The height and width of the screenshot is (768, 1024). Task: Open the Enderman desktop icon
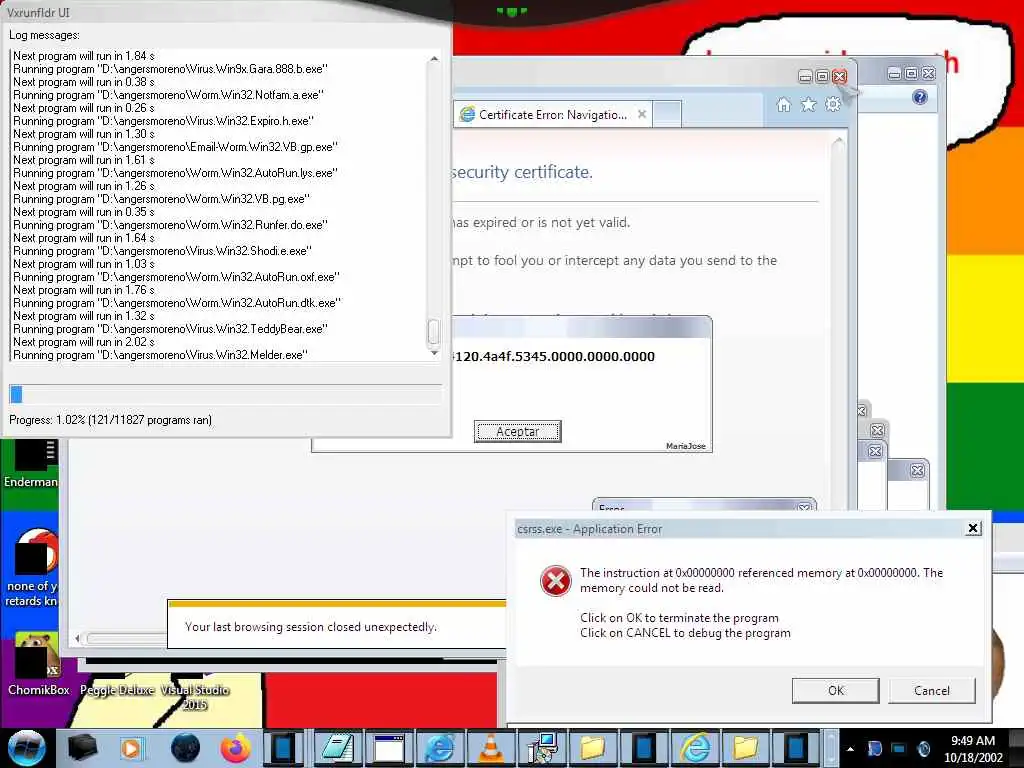click(30, 464)
